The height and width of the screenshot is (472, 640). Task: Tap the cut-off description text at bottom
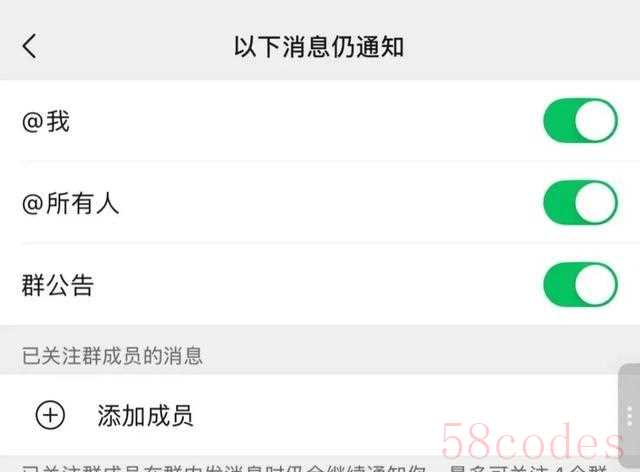point(314,468)
